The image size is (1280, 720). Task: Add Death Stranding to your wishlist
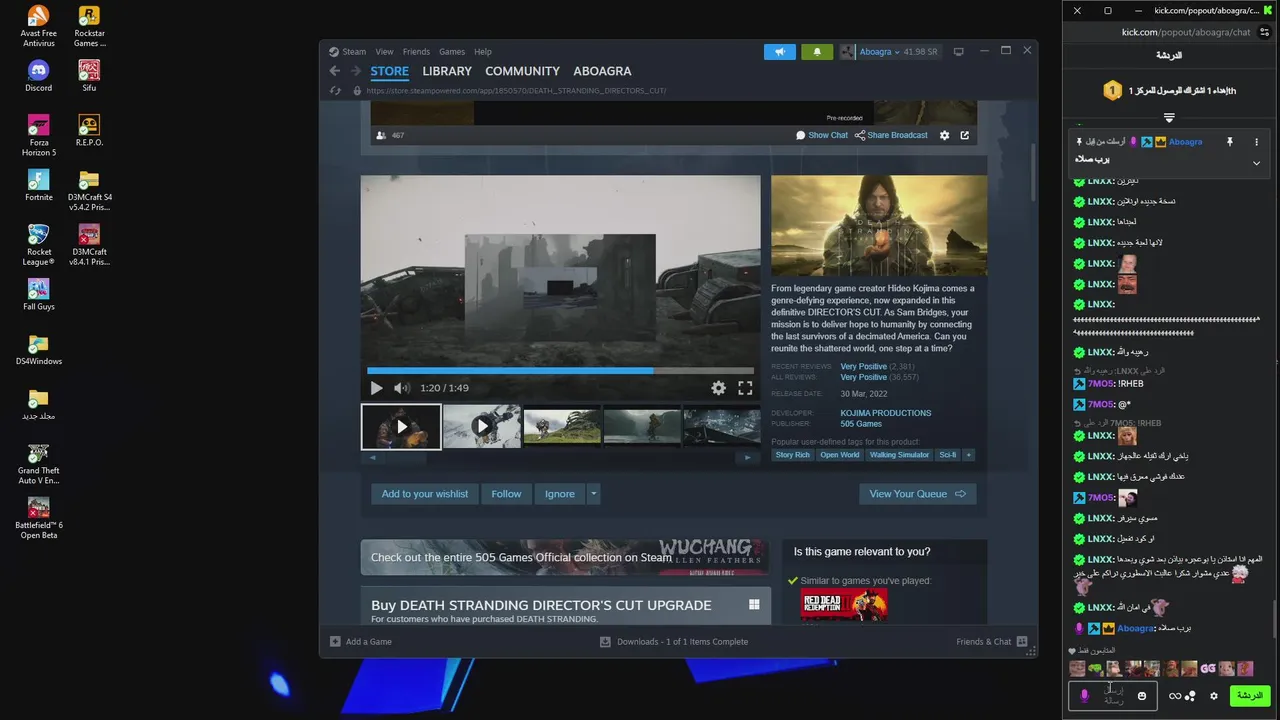[x=425, y=494]
